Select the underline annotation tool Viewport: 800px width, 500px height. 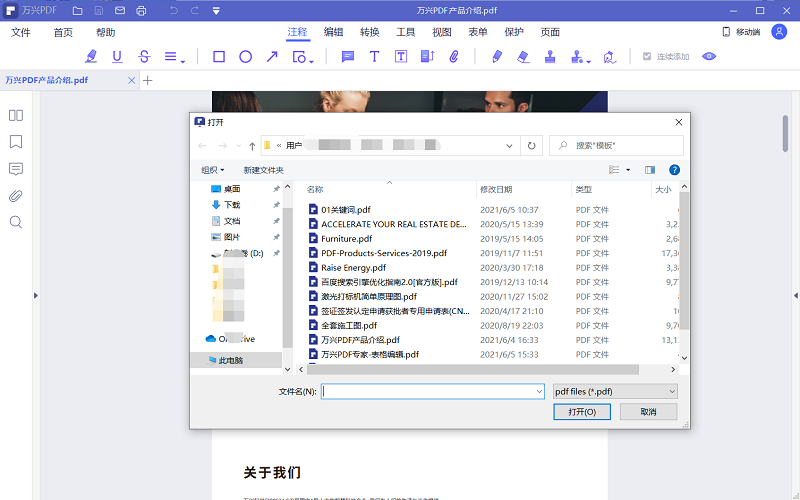pos(117,57)
